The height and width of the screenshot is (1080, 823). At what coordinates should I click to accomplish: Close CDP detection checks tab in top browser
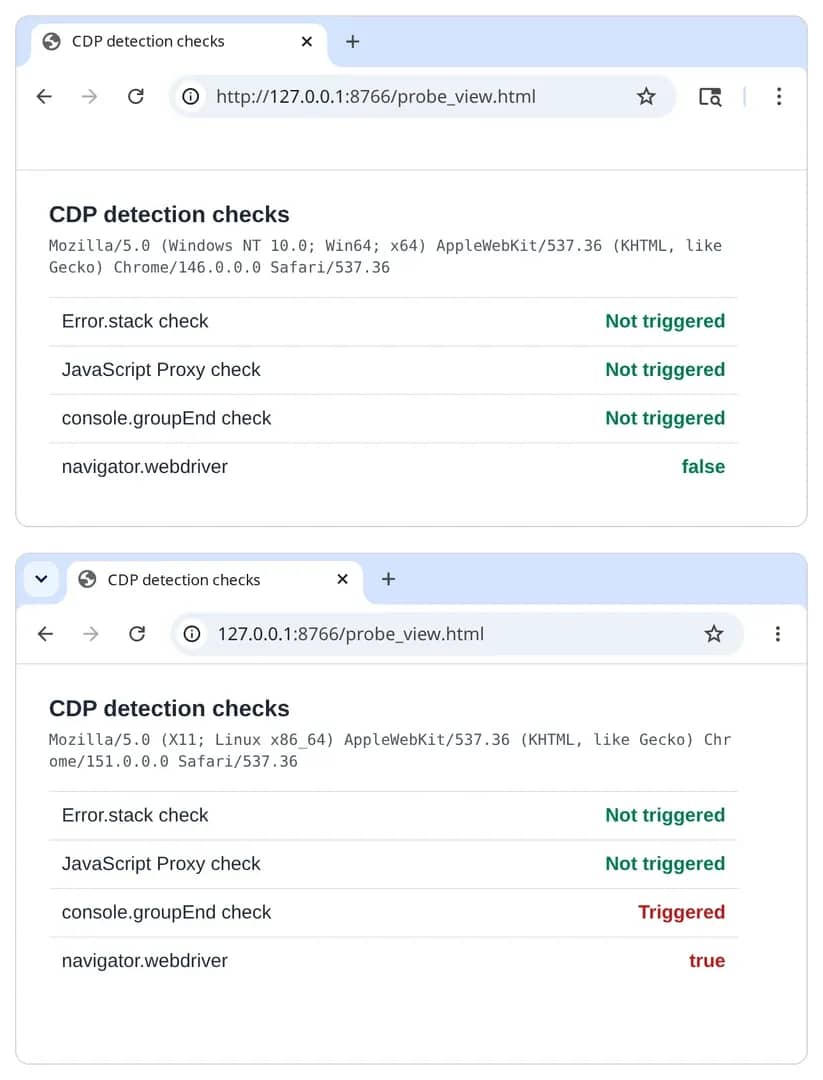[307, 42]
